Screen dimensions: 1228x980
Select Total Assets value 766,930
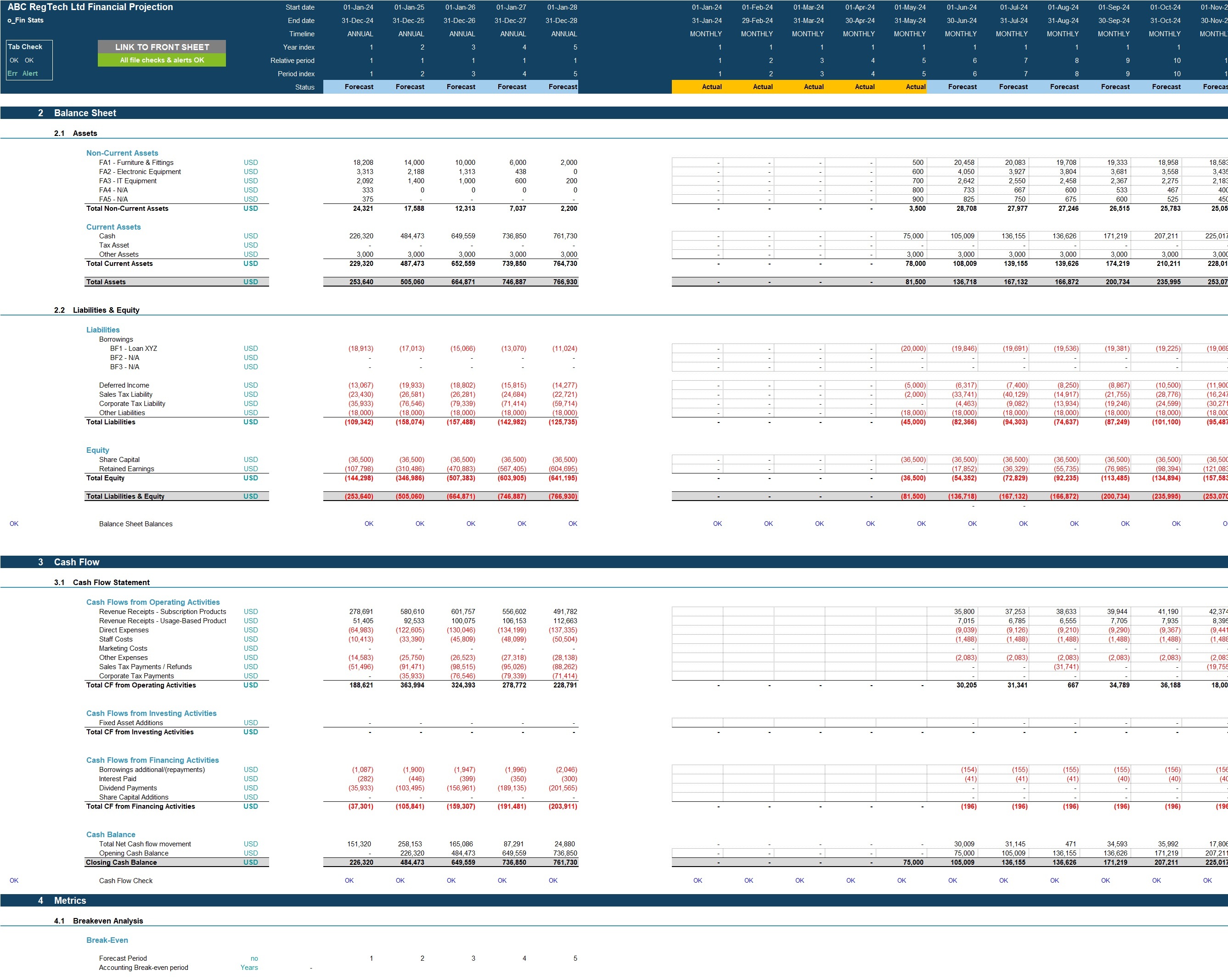click(565, 282)
